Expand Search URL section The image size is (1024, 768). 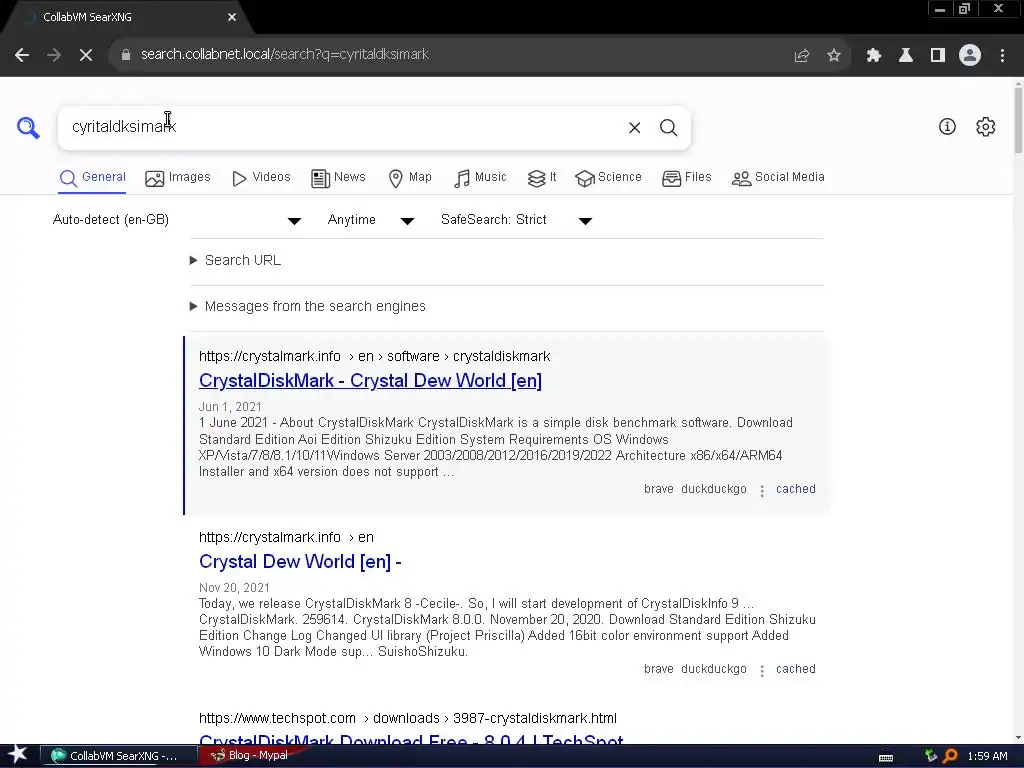coord(235,261)
